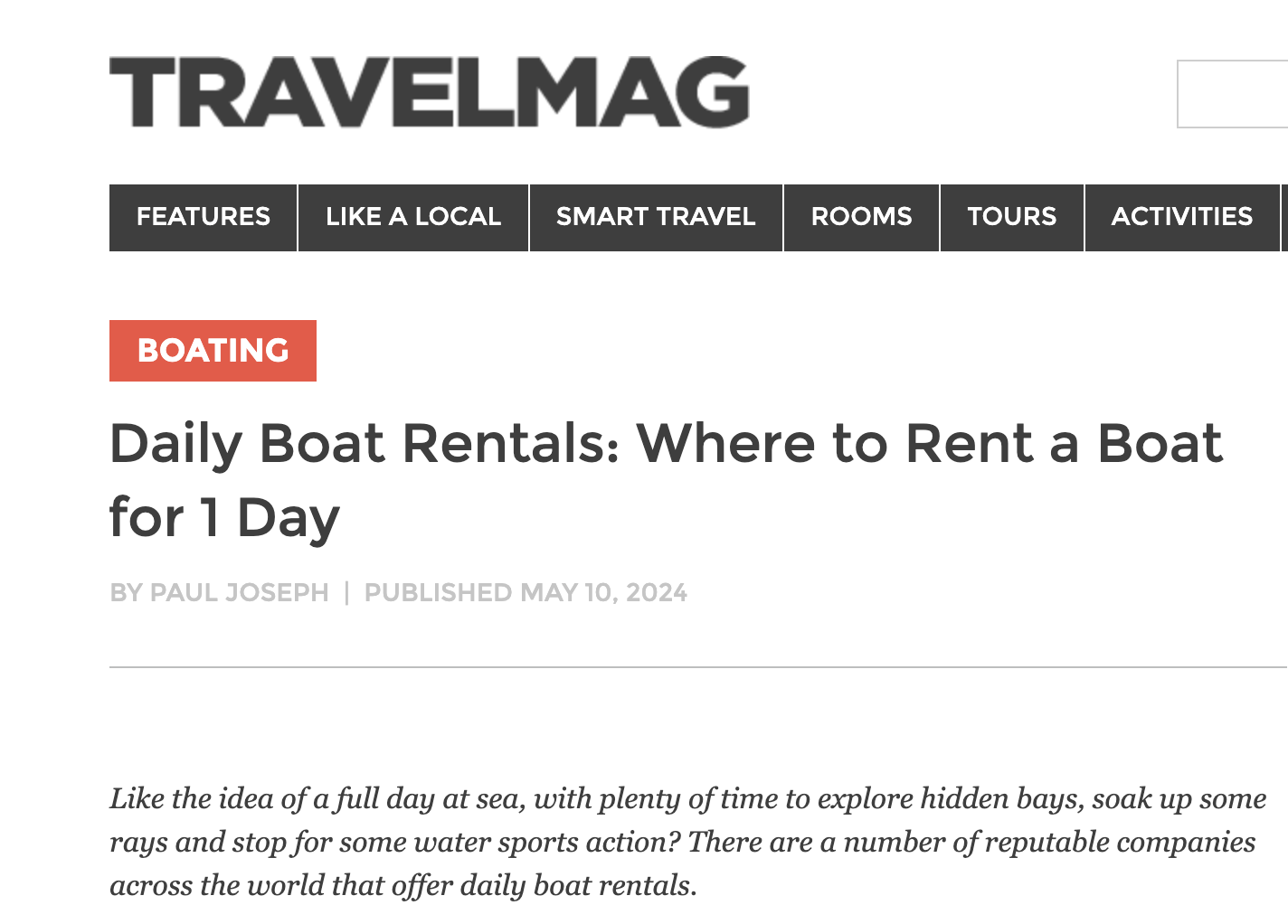The height and width of the screenshot is (924, 1288).
Task: Click the 'Daily Boat Rentals' headline
Action: 666,444
